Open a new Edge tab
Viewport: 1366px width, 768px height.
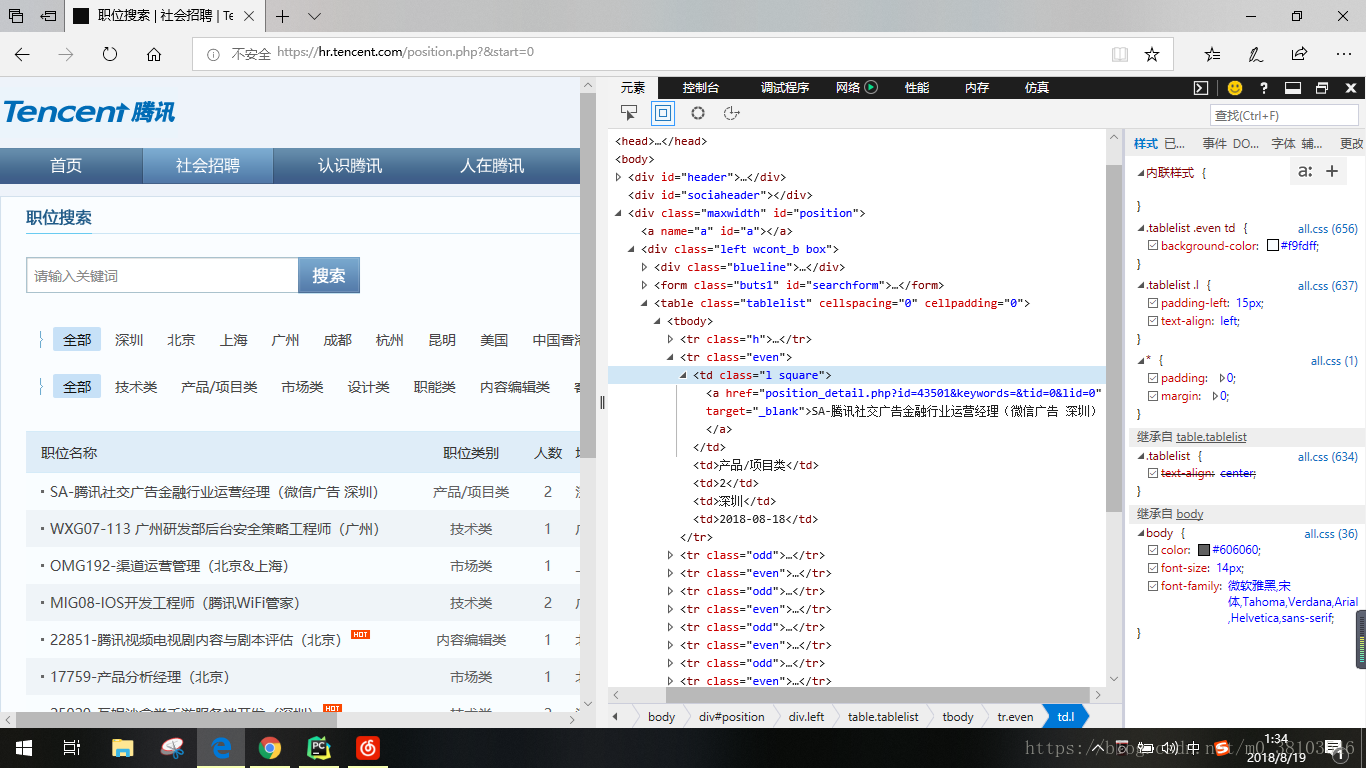coord(283,16)
